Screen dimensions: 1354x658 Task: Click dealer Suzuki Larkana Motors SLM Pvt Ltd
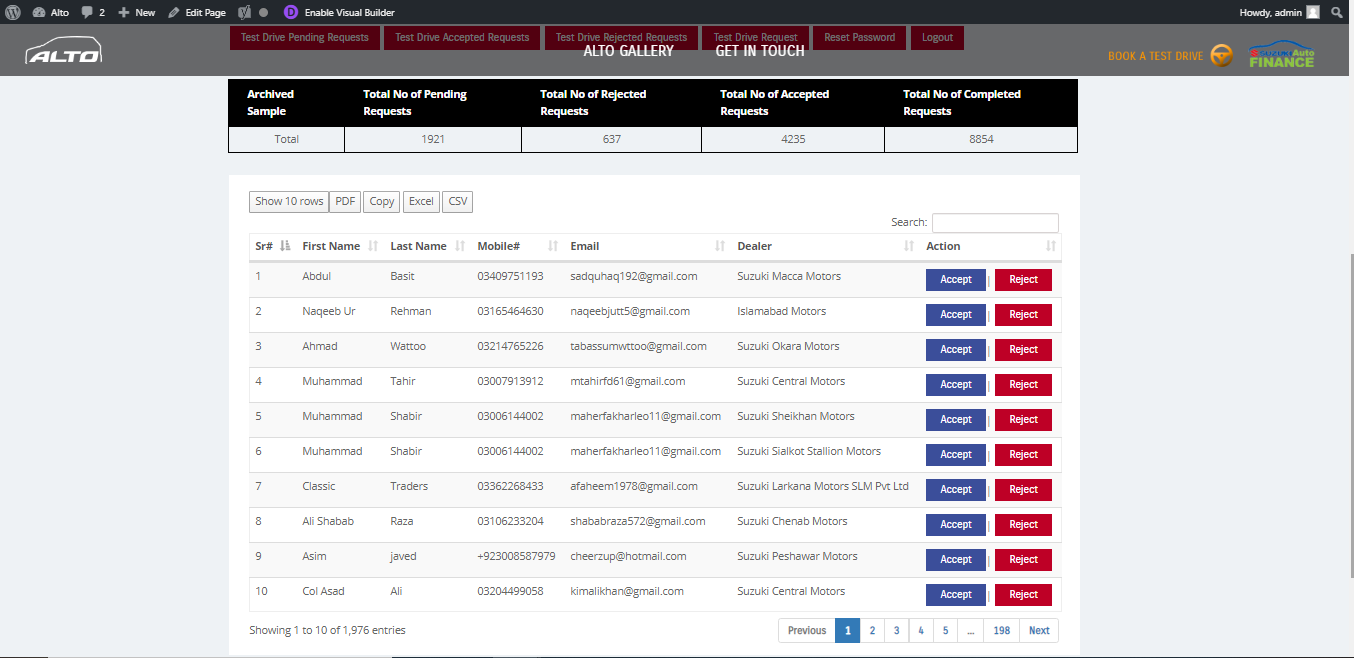click(x=823, y=486)
